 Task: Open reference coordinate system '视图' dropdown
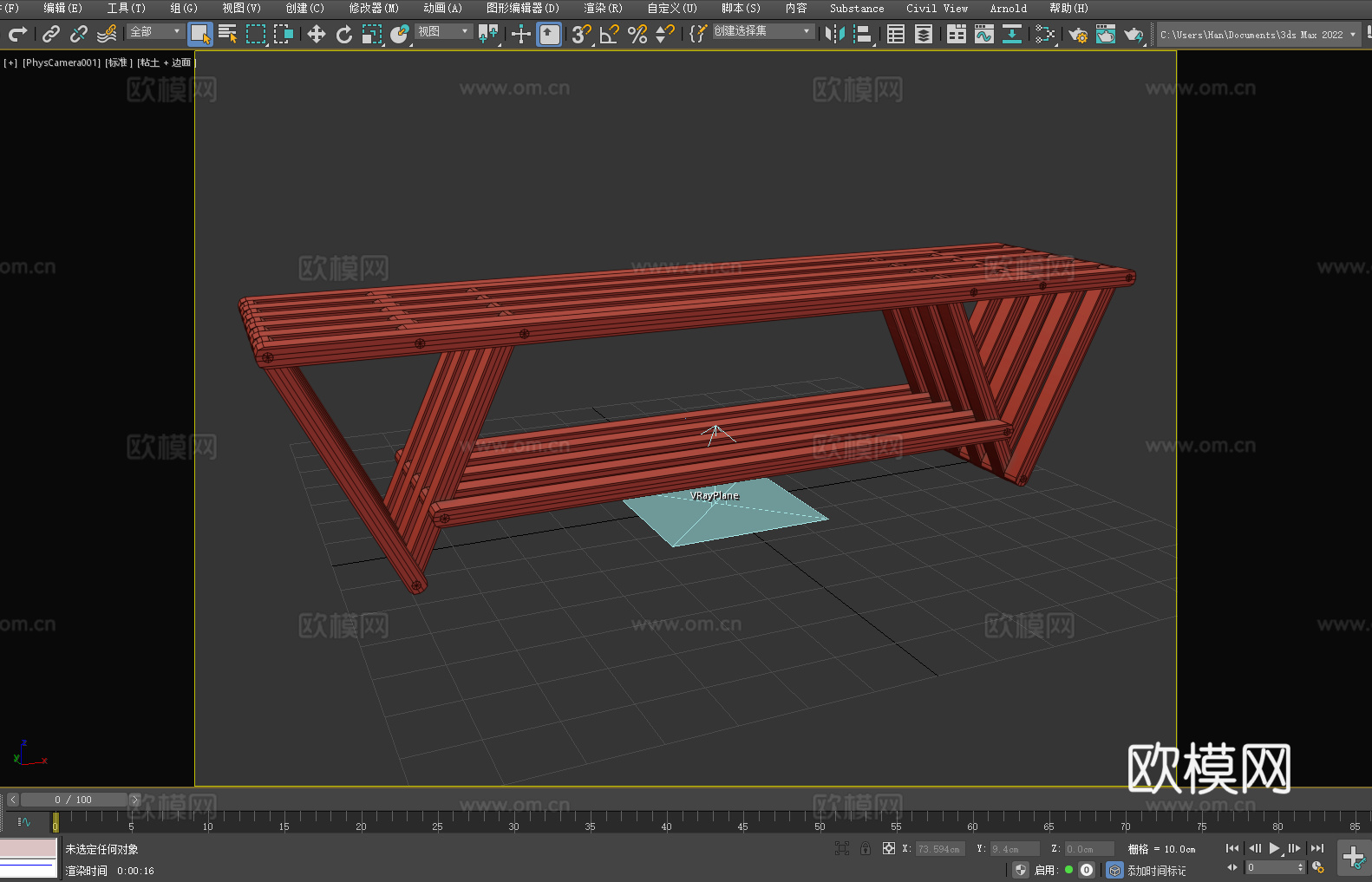coord(443,31)
